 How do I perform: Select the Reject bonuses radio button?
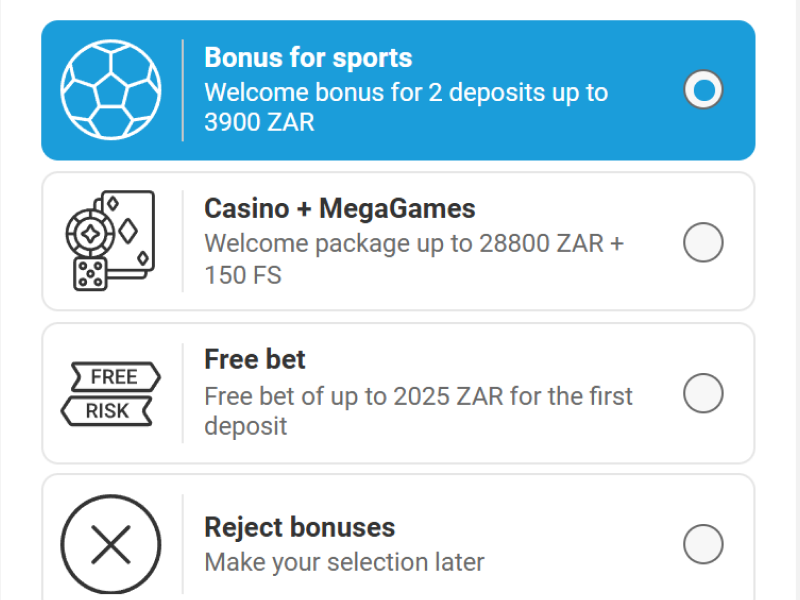click(x=703, y=544)
